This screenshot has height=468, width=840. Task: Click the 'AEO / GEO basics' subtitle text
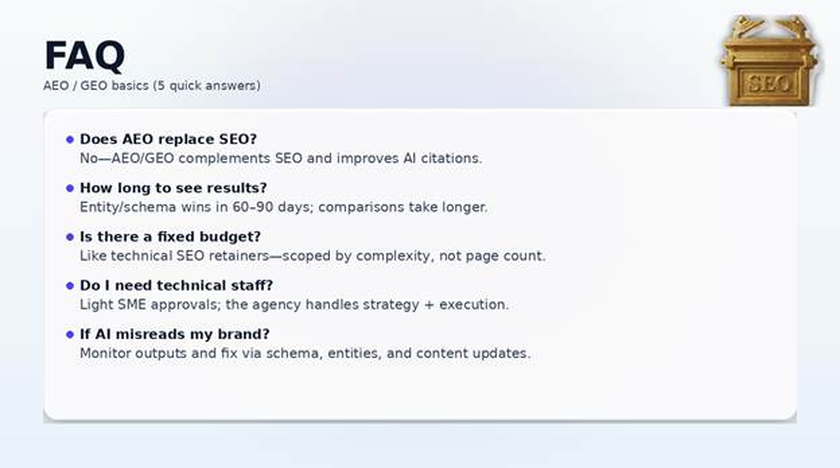(152, 86)
